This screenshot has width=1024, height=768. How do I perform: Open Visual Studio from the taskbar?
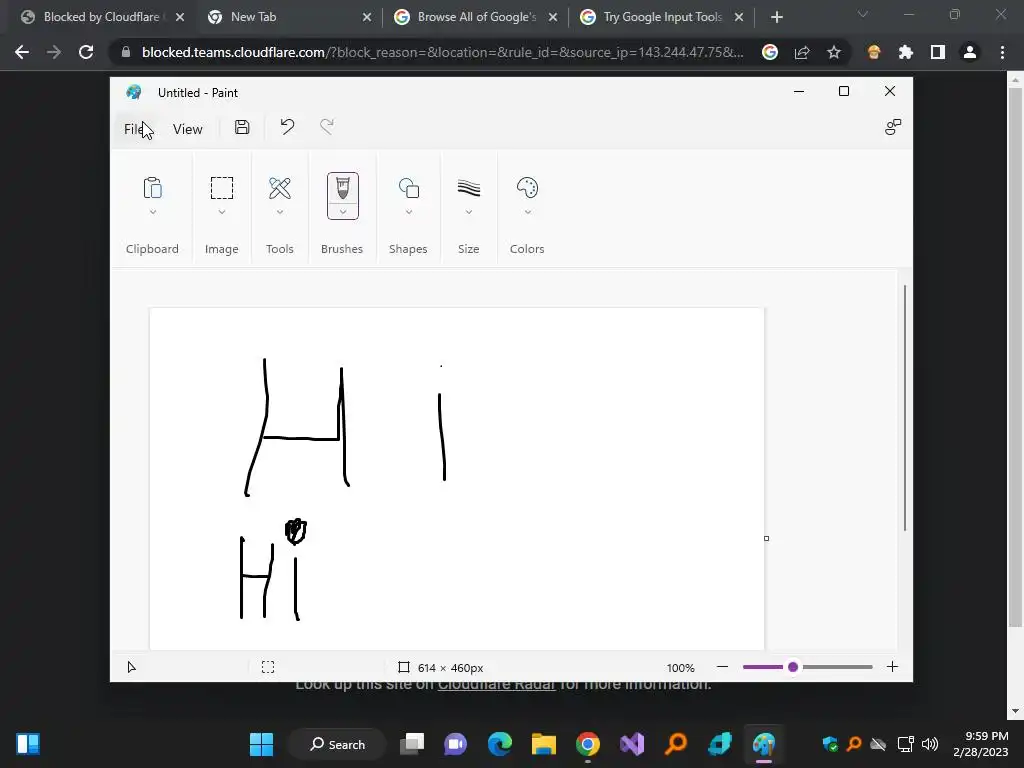coord(632,744)
